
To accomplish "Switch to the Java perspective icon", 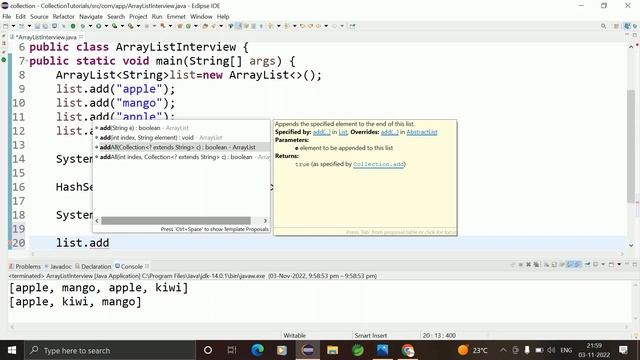I will (627, 26).
